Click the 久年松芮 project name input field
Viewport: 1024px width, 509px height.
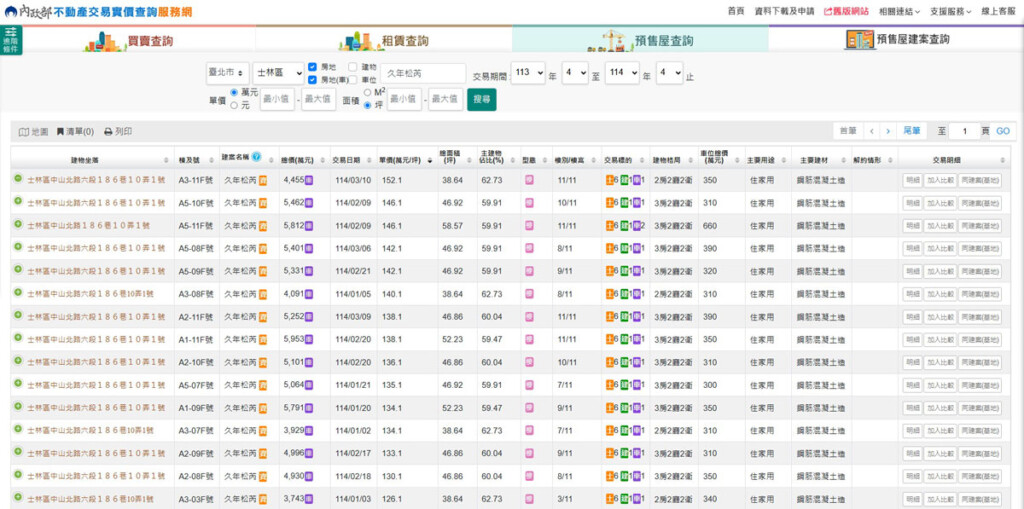[x=422, y=73]
